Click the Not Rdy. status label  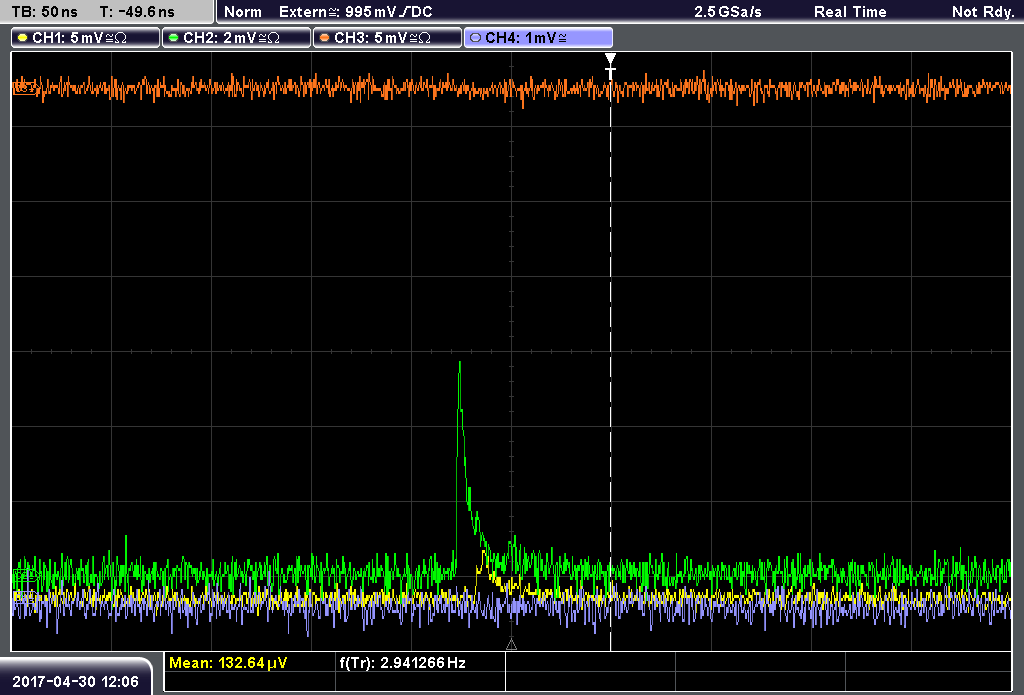coord(983,12)
